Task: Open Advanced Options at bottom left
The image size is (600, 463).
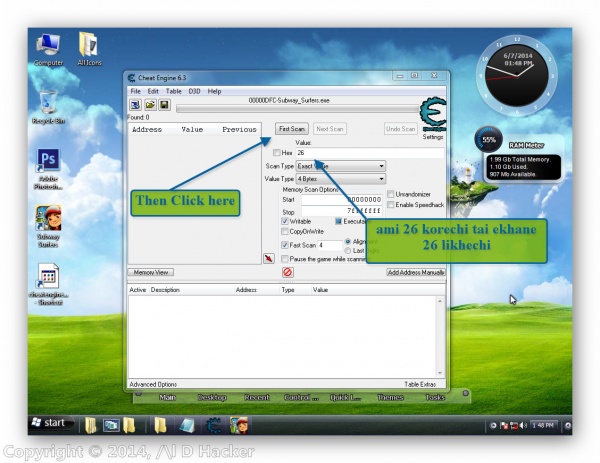Action: click(153, 384)
